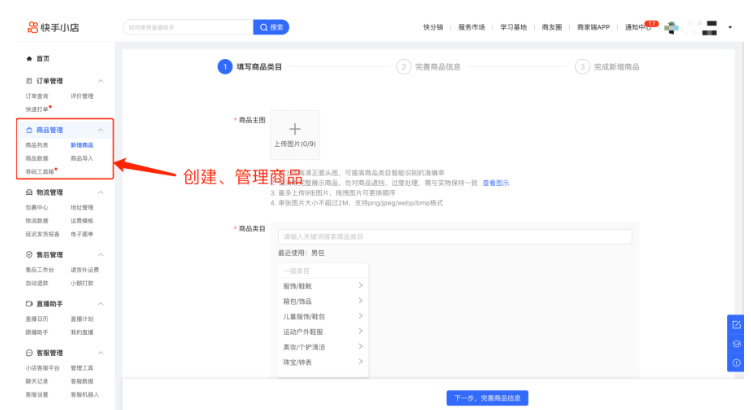Image resolution: width=751 pixels, height=410 pixels.
Task: Click the product category search field
Action: click(454, 237)
